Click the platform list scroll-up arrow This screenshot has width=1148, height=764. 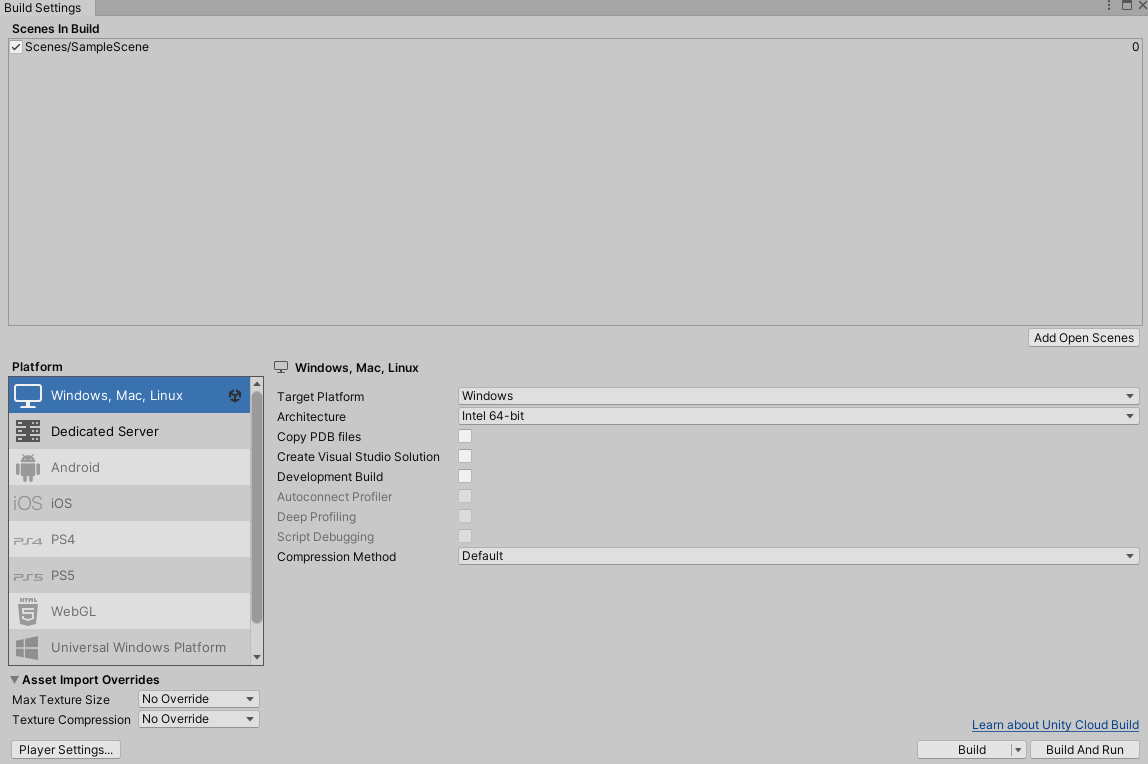coord(257,384)
